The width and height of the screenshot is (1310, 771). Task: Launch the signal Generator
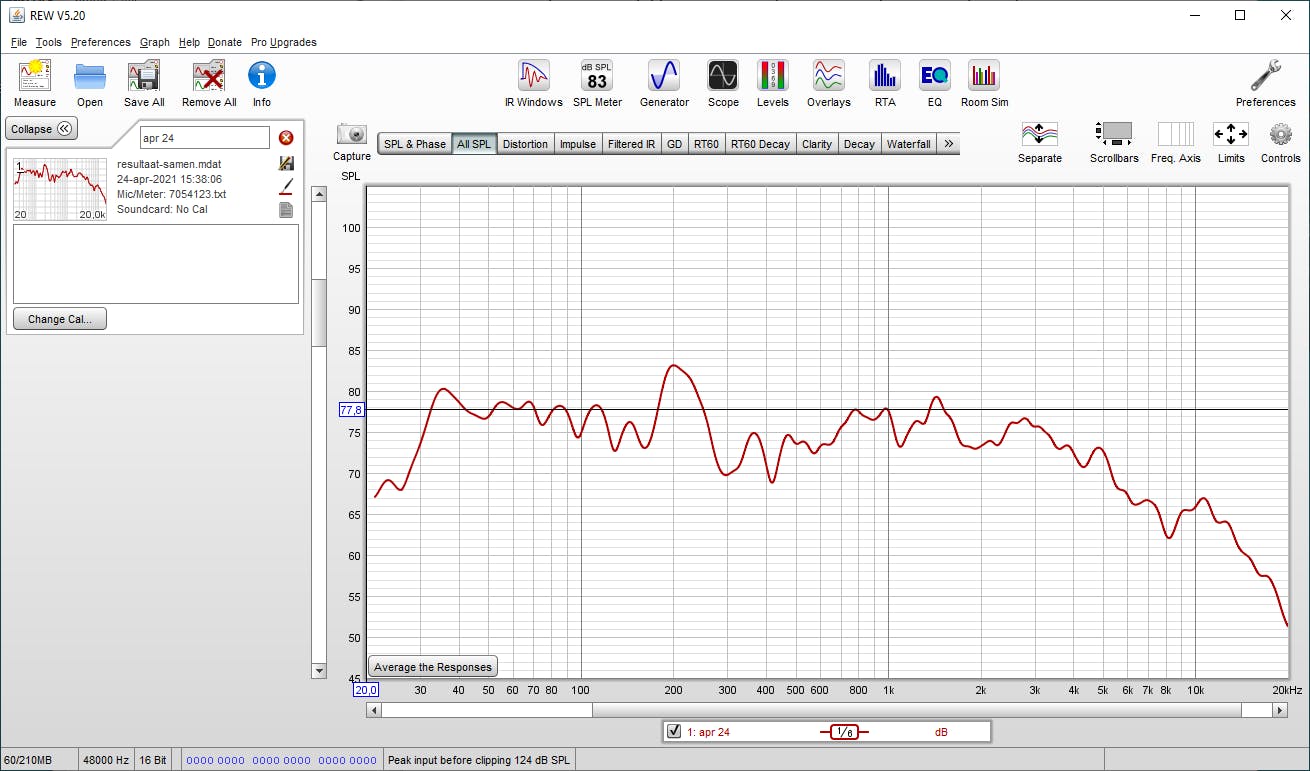(664, 77)
